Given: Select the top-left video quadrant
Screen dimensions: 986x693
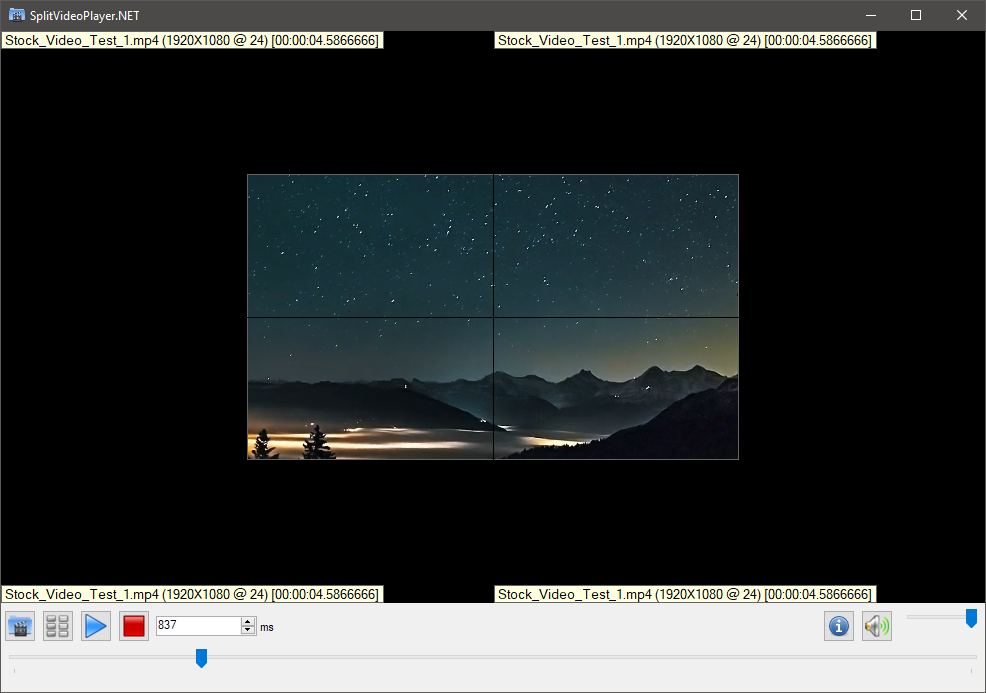Looking at the screenshot, I should pos(370,246).
